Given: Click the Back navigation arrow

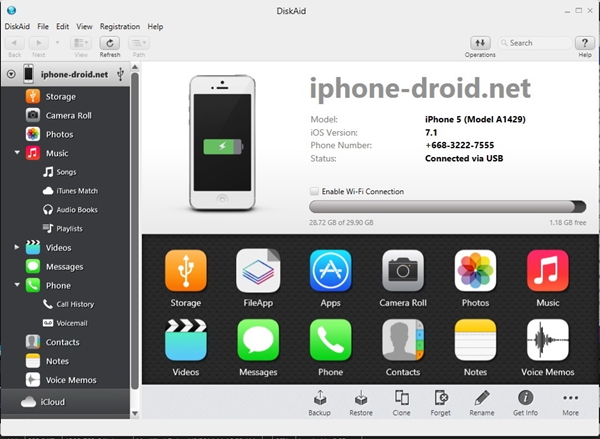Looking at the screenshot, I should (15, 43).
